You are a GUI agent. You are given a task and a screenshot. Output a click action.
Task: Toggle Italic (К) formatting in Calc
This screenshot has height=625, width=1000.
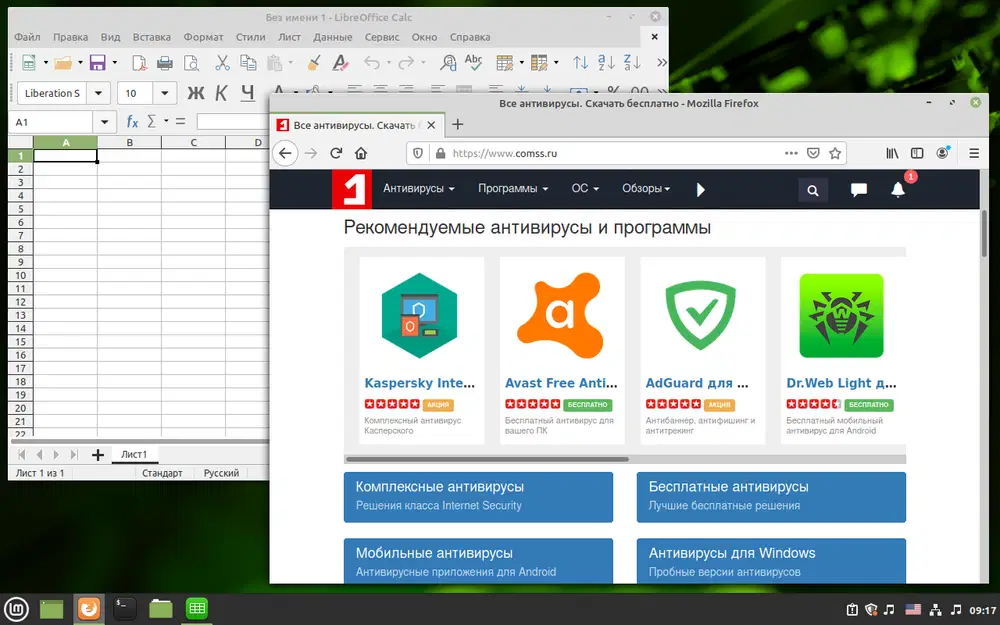pos(221,93)
